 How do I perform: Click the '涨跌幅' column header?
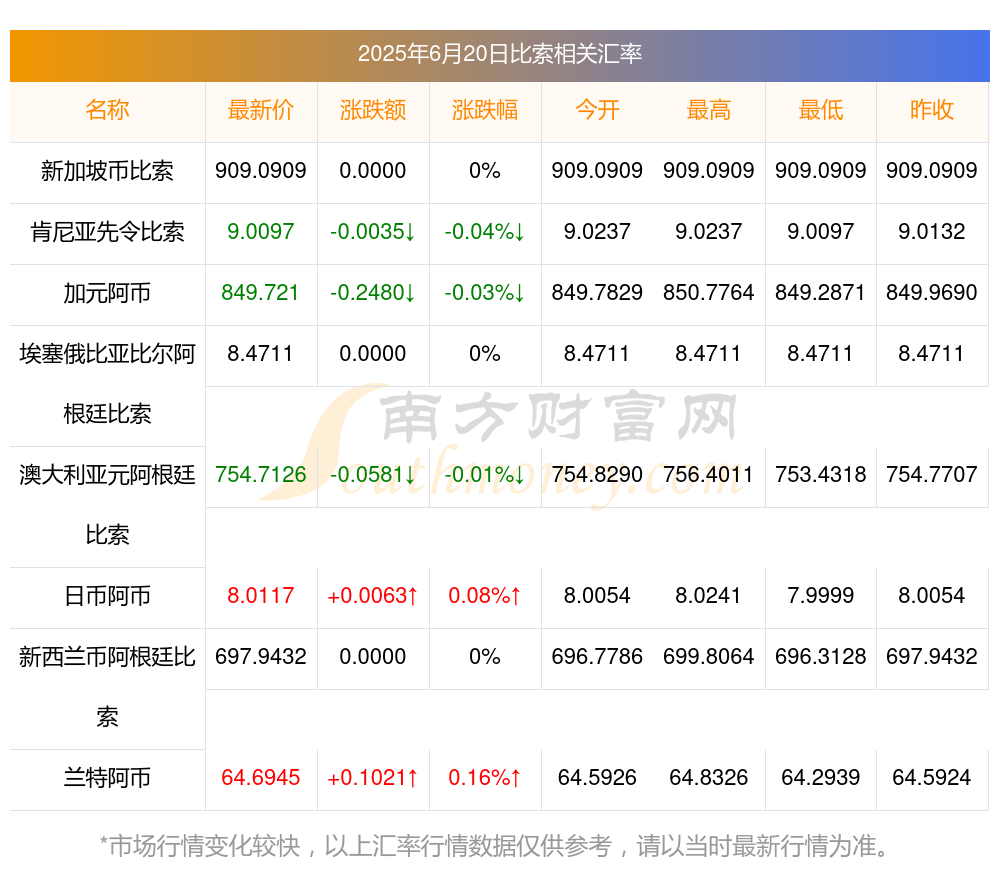485,110
